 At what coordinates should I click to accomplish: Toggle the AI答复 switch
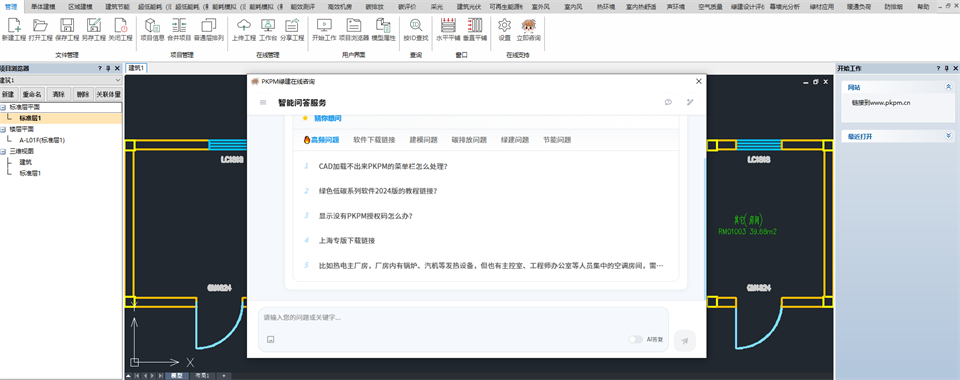636,339
